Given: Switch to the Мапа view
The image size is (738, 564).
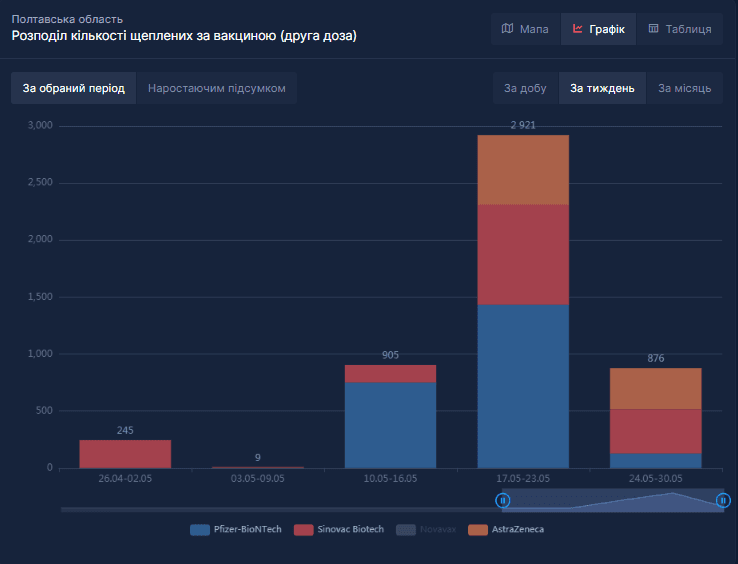Looking at the screenshot, I should pos(526,29).
